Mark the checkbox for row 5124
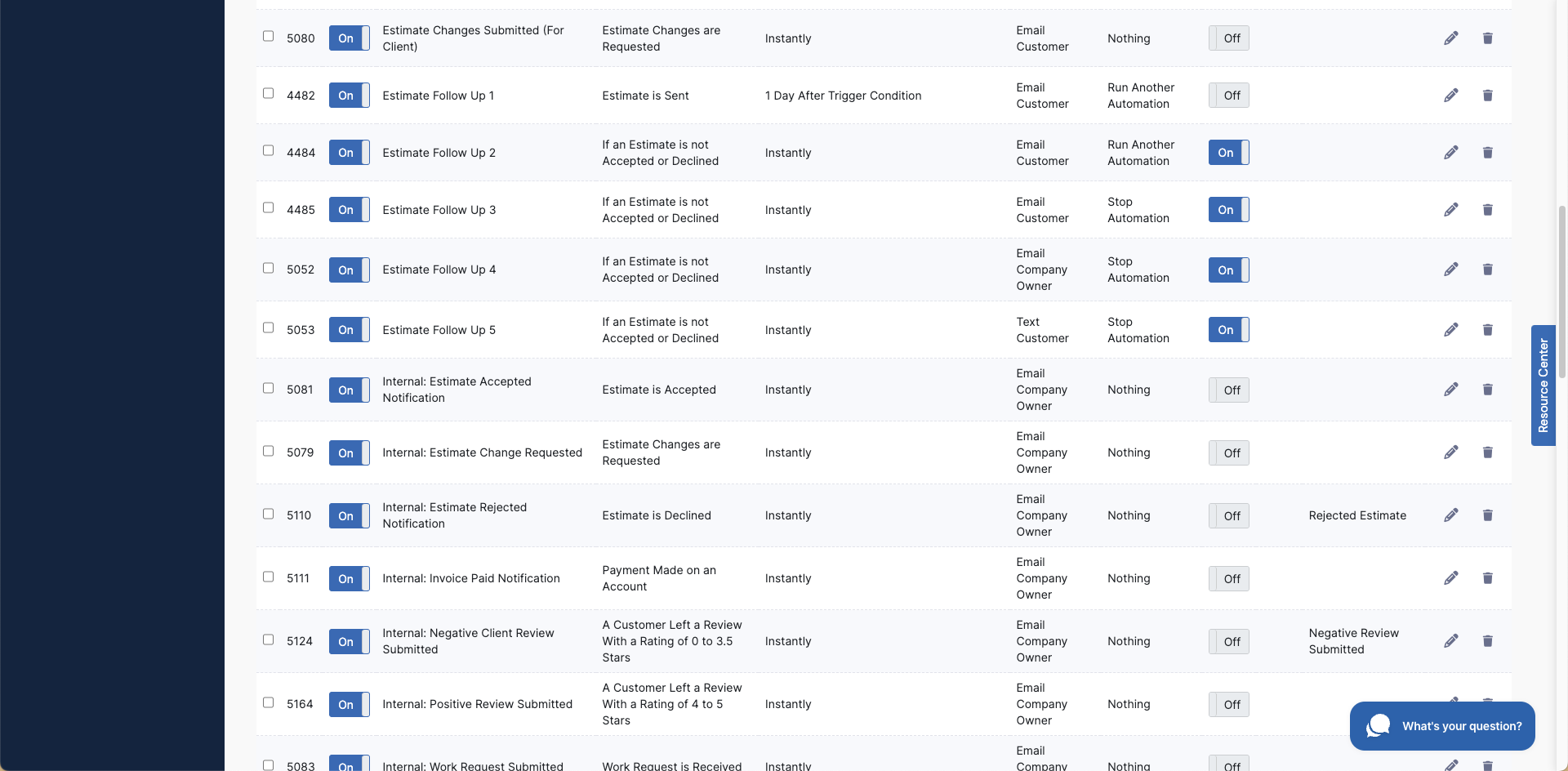1568x771 pixels. tap(268, 640)
